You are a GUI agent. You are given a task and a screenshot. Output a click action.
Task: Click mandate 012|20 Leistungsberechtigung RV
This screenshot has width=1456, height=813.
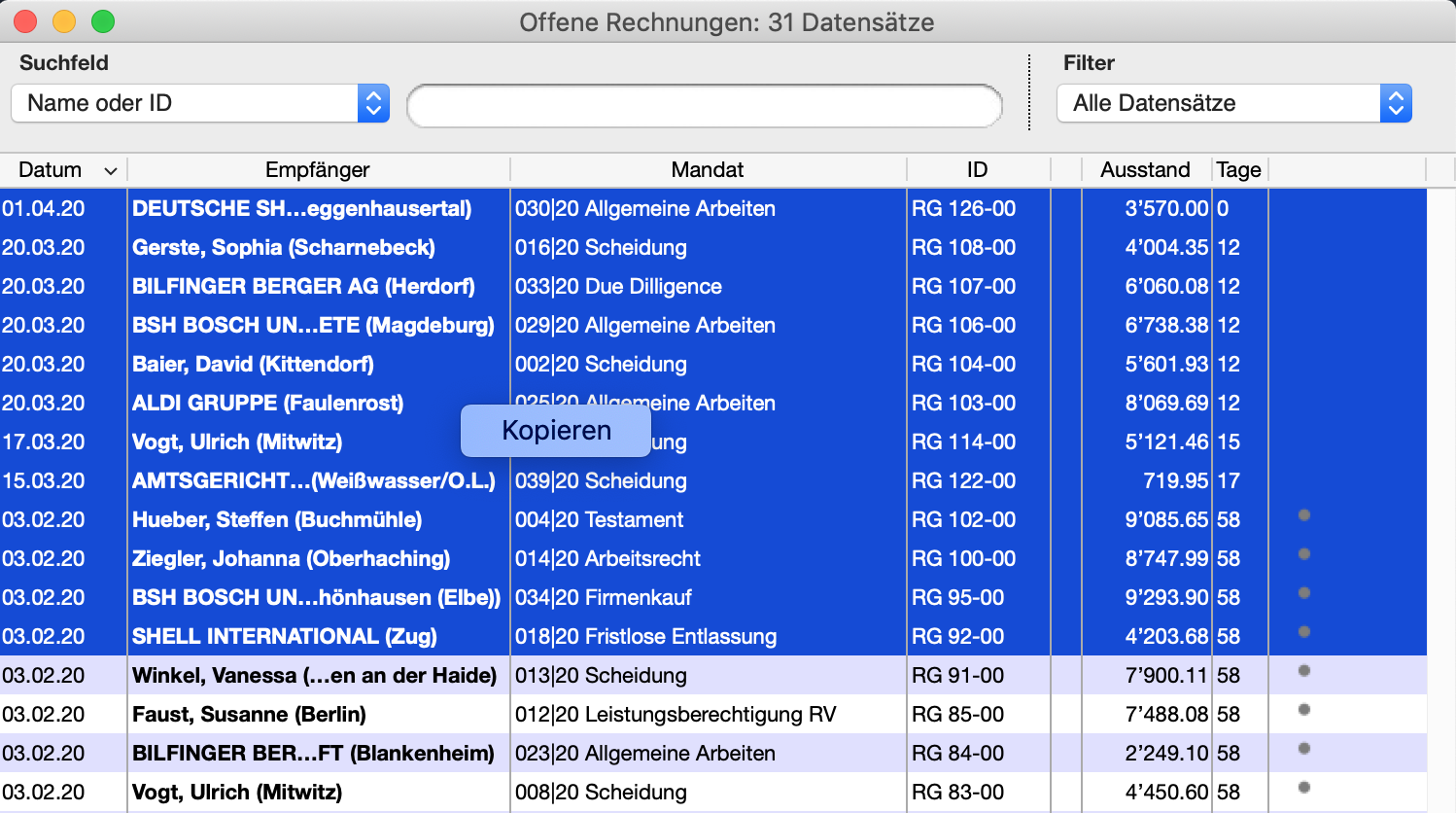[x=676, y=715]
